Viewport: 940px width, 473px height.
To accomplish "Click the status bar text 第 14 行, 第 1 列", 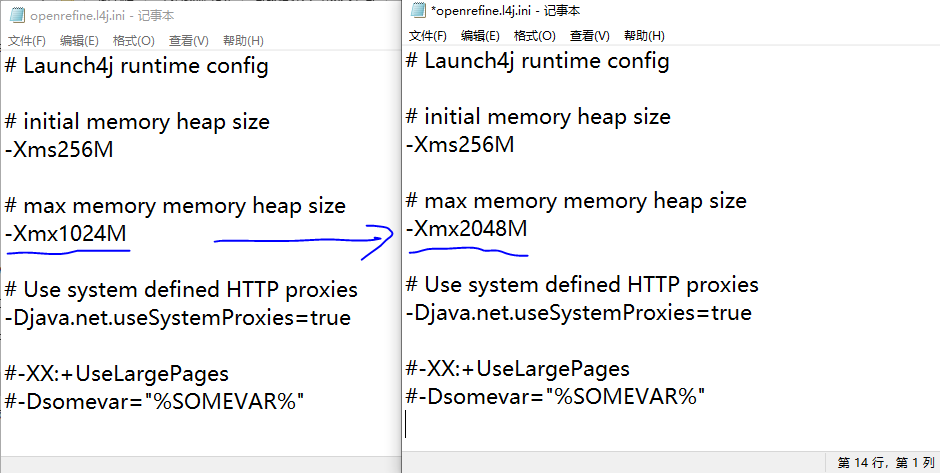I will [x=885, y=462].
